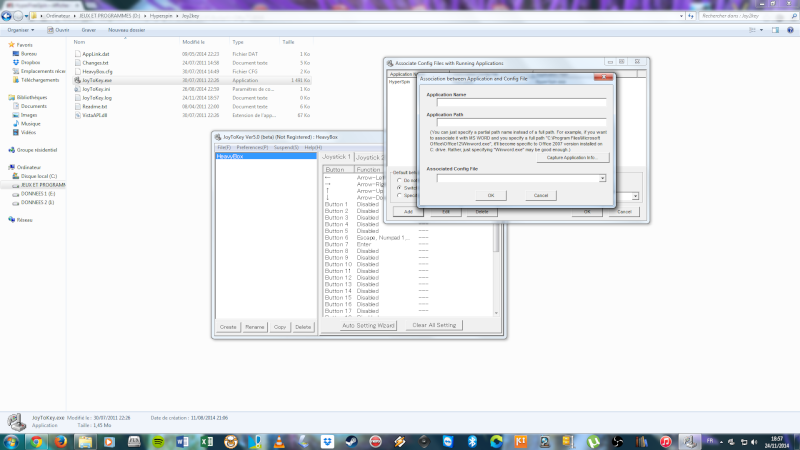Switch to the Joystick 2 tab
The width and height of the screenshot is (800, 450).
point(369,157)
